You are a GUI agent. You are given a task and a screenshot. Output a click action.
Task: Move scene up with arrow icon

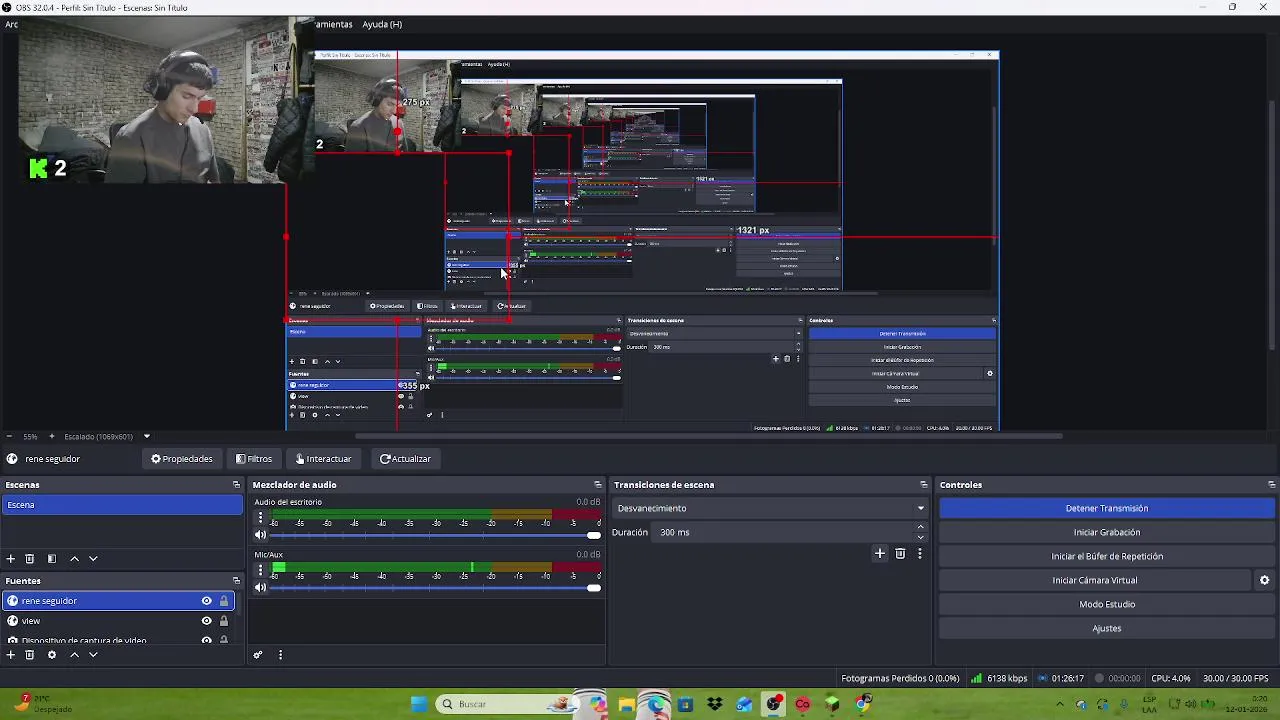[x=74, y=559]
